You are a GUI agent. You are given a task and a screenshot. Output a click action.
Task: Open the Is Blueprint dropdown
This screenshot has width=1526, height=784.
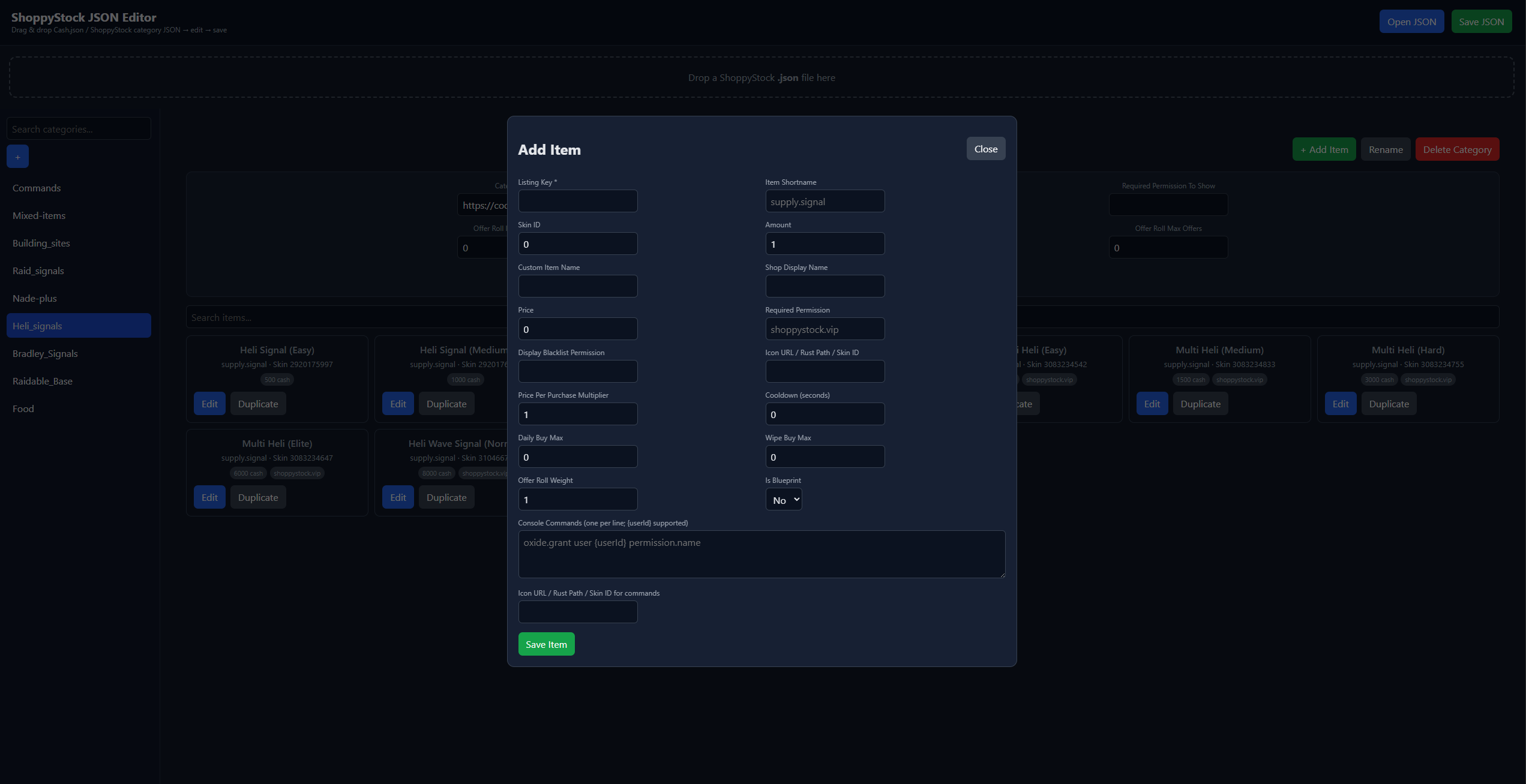pyautogui.click(x=784, y=500)
